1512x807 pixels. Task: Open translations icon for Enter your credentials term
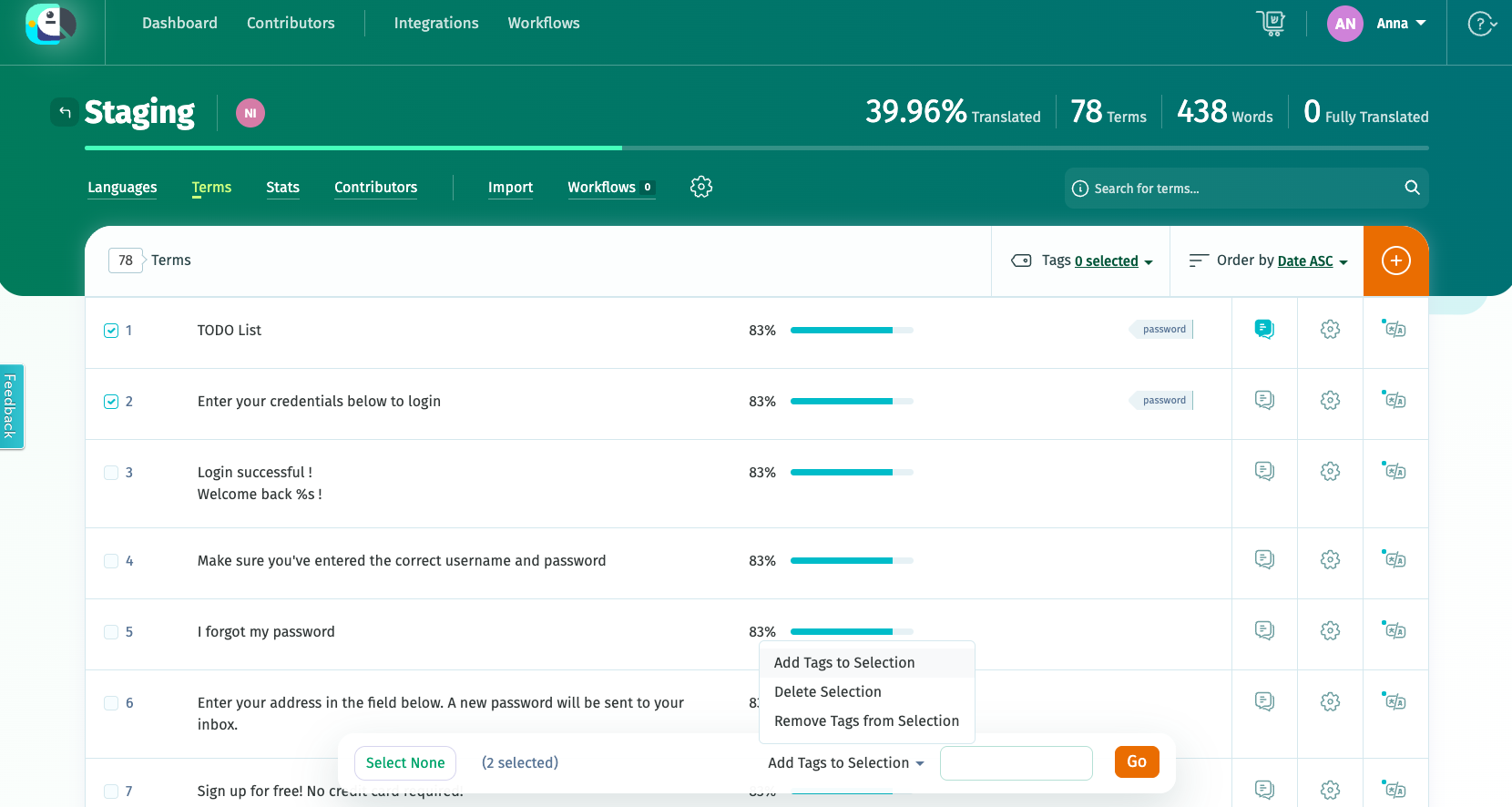coord(1395,399)
